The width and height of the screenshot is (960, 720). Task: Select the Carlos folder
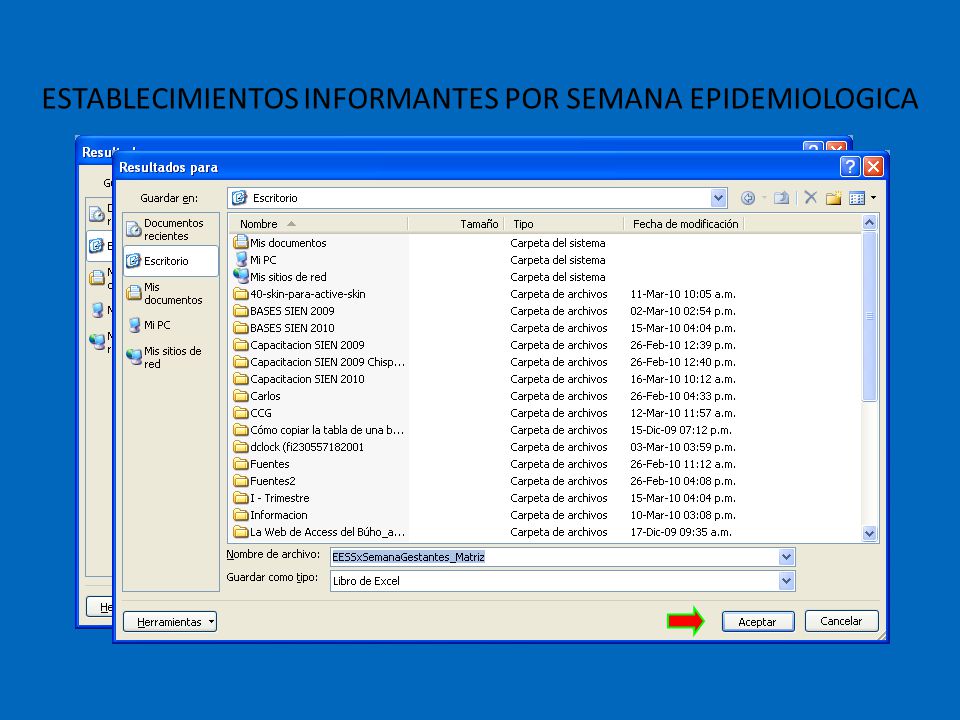[x=257, y=396]
